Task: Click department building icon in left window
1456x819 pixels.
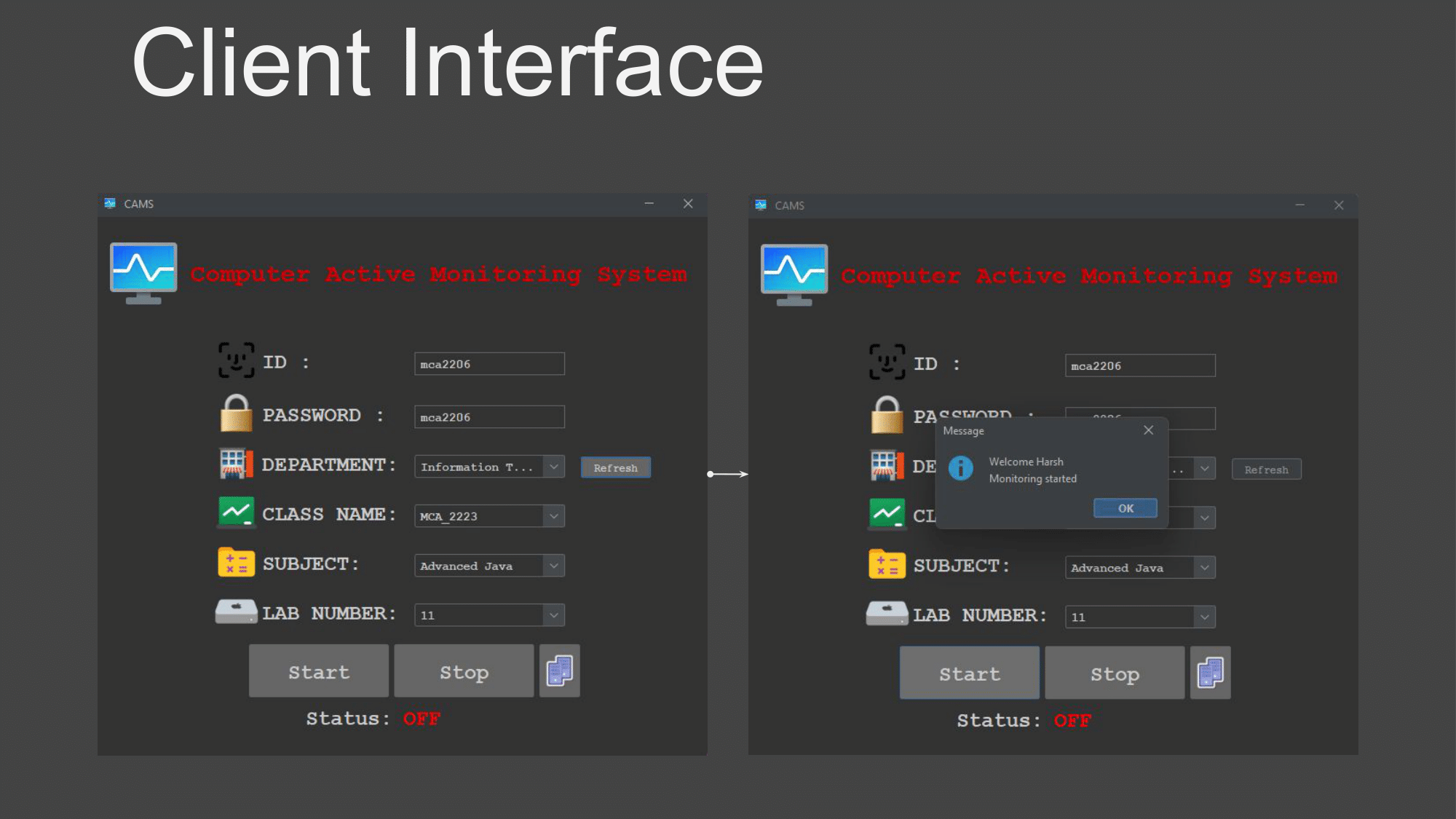Action: point(236,464)
